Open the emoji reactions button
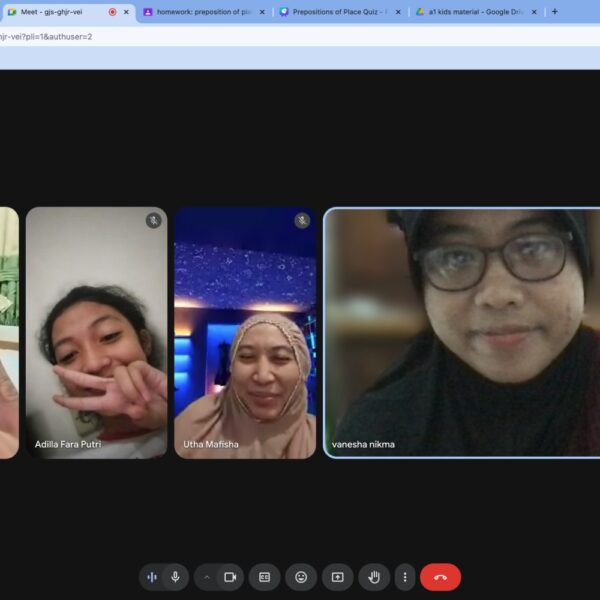The width and height of the screenshot is (600, 600). coord(301,577)
